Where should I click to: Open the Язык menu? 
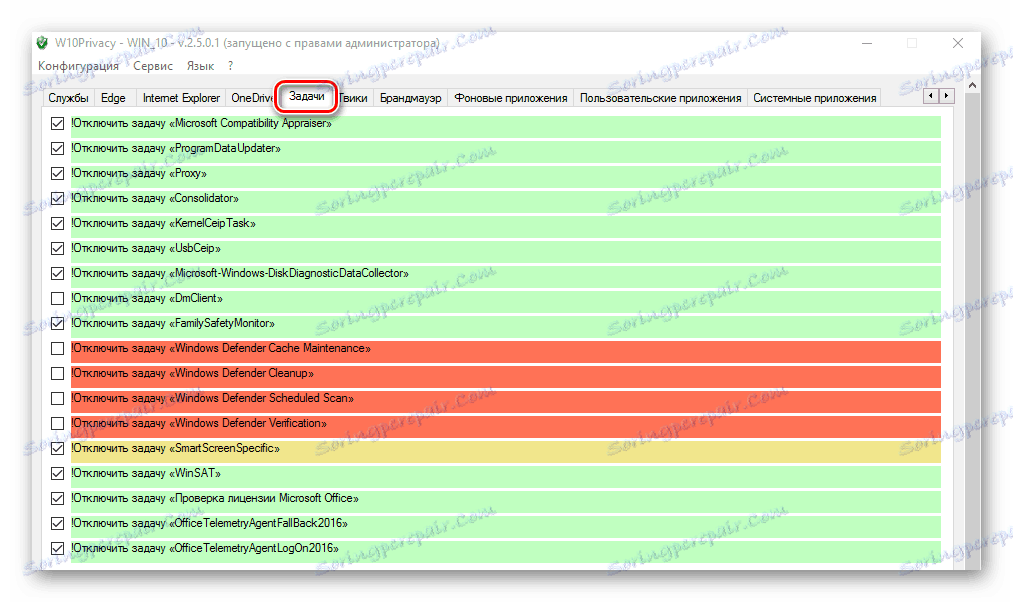point(199,65)
